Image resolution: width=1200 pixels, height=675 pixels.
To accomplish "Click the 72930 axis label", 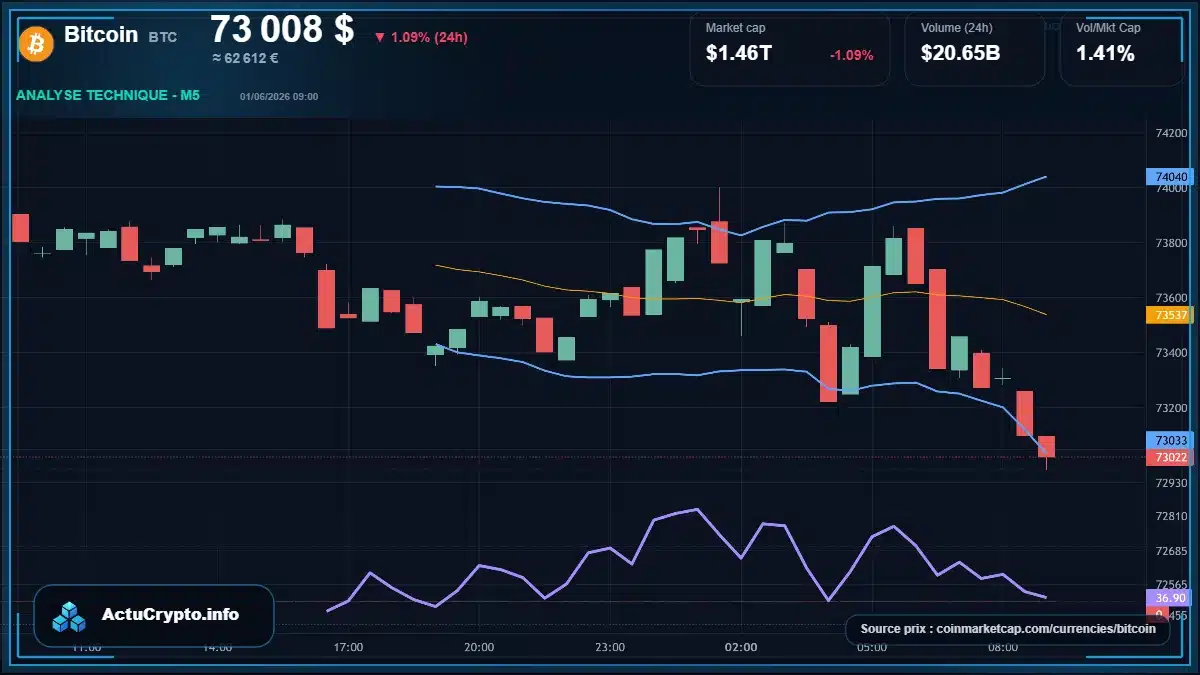I will pos(1171,483).
